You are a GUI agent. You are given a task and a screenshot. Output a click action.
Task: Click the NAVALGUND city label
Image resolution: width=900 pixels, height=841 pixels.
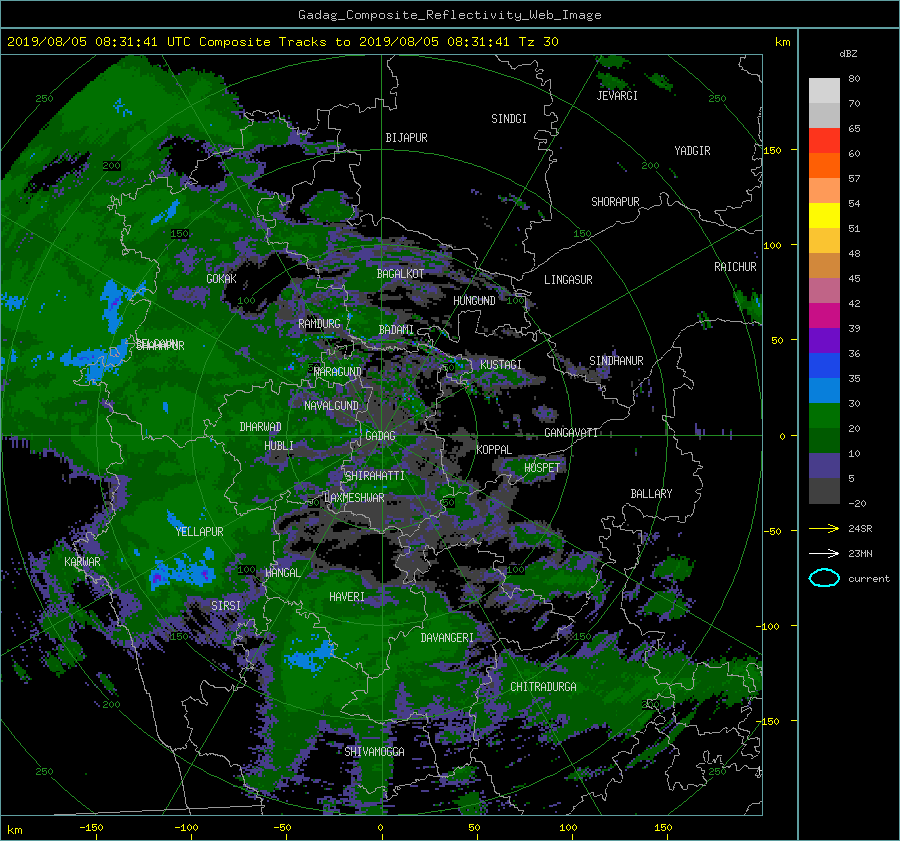pyautogui.click(x=331, y=406)
